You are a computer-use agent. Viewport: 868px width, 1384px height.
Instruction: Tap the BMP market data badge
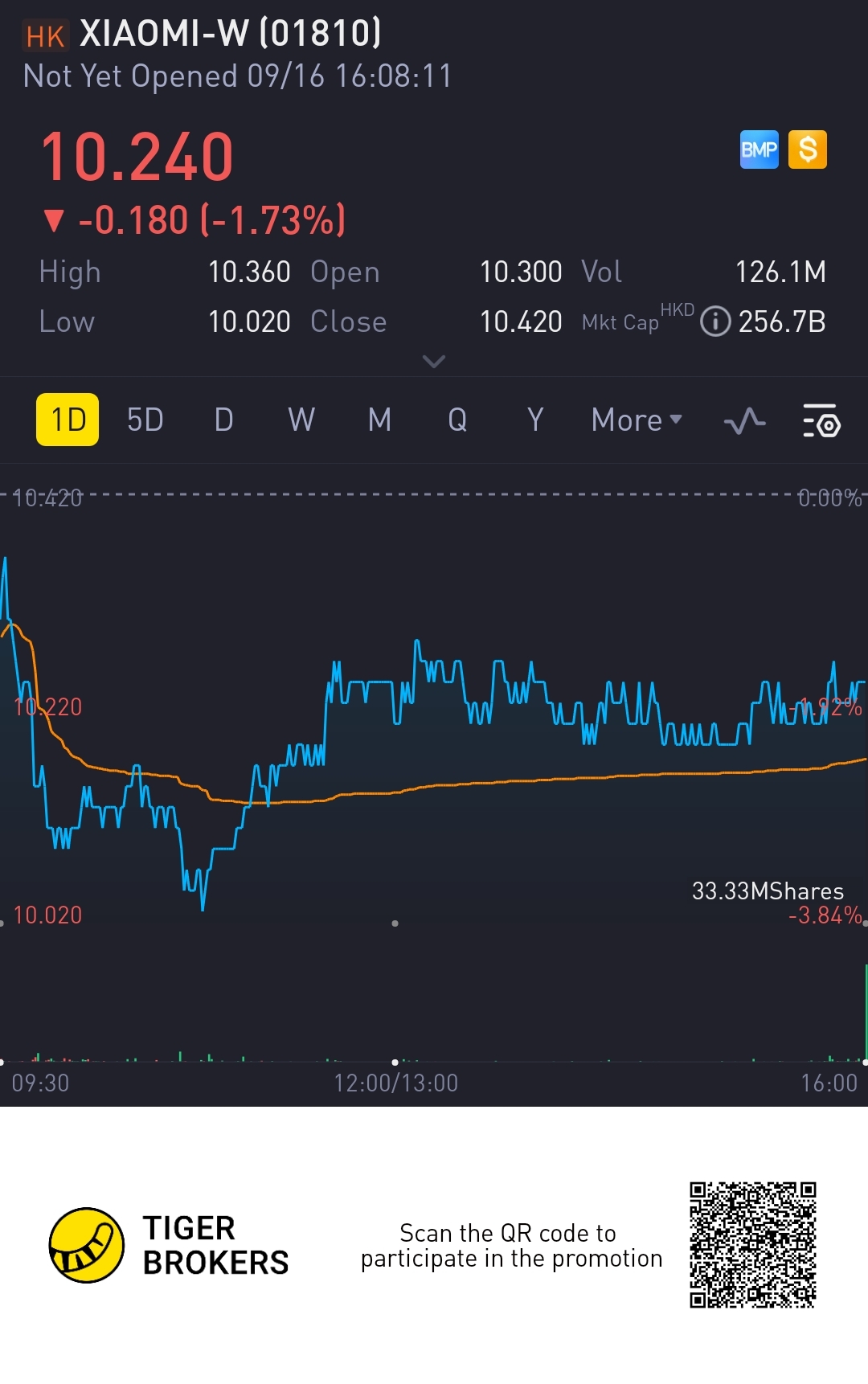pyautogui.click(x=759, y=149)
